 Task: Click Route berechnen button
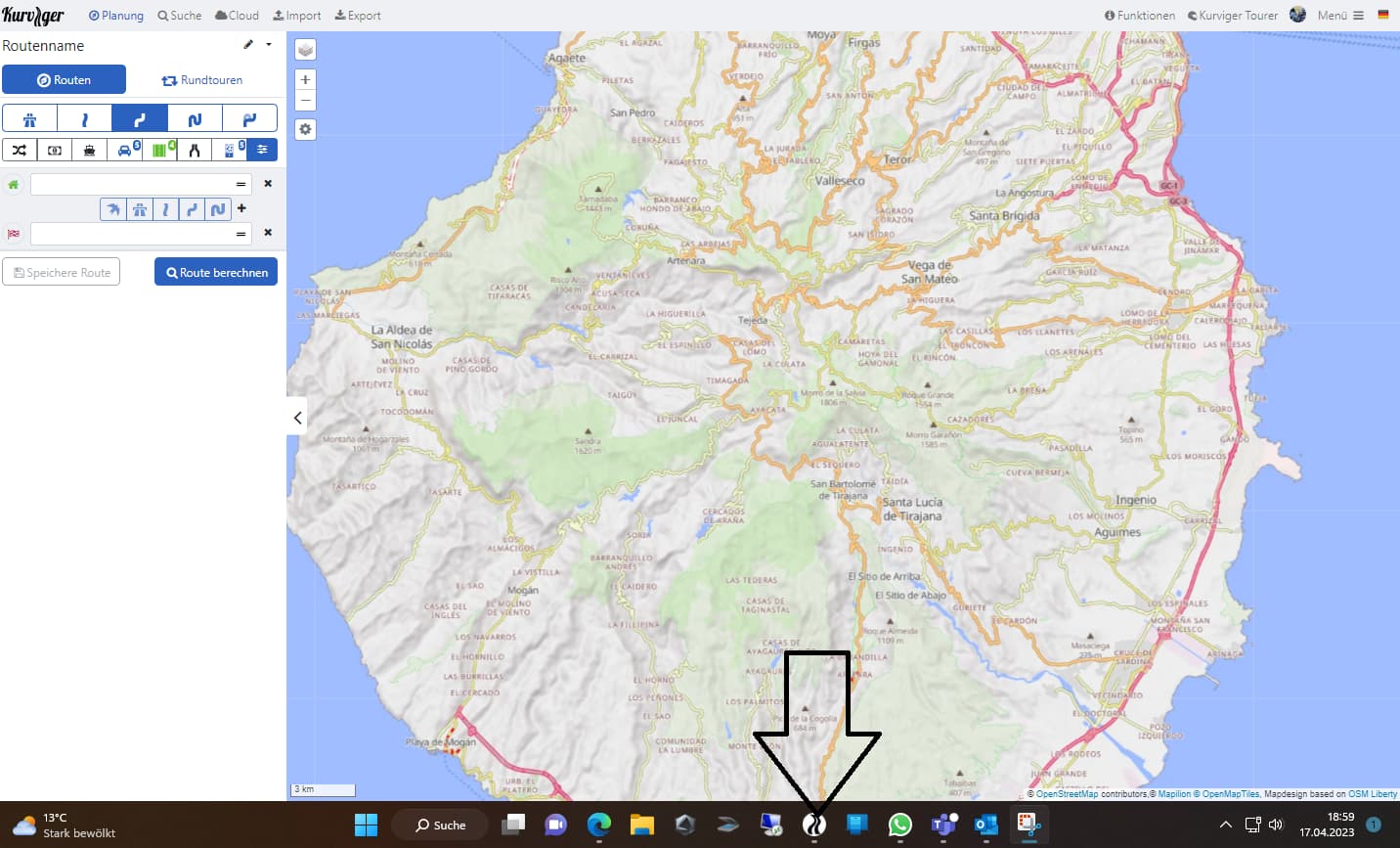pyautogui.click(x=216, y=272)
